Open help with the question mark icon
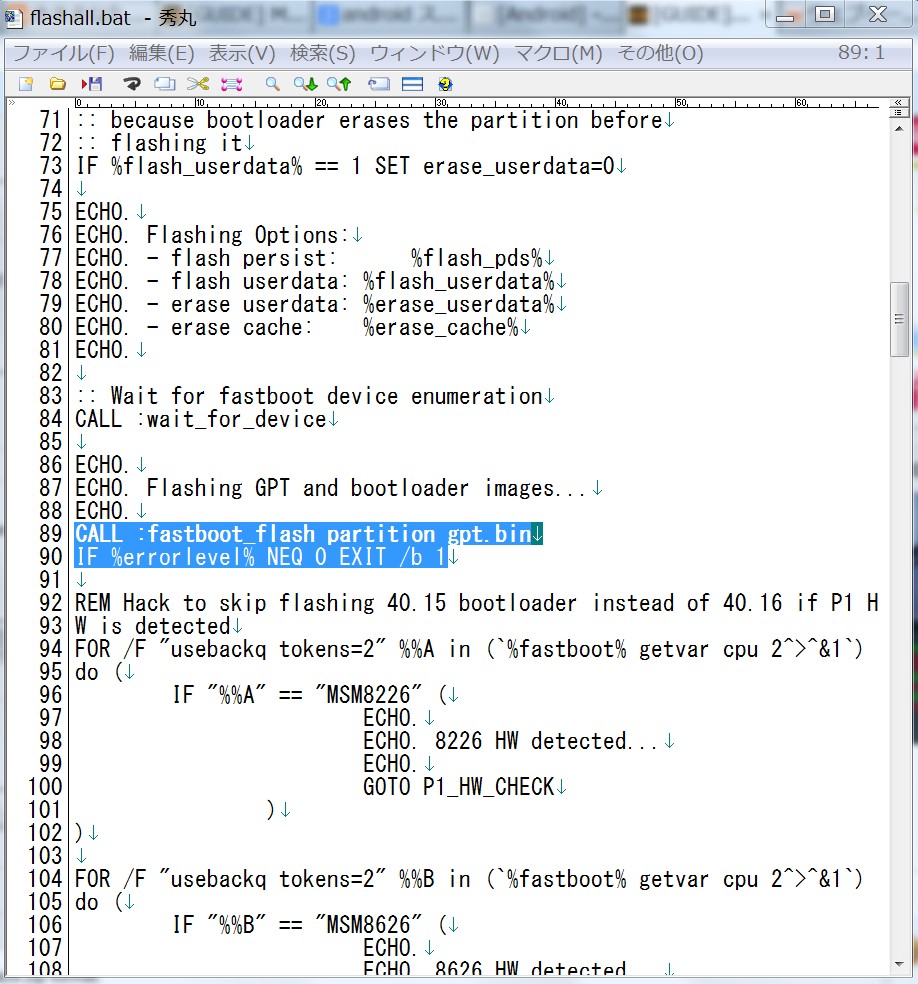 pyautogui.click(x=446, y=83)
